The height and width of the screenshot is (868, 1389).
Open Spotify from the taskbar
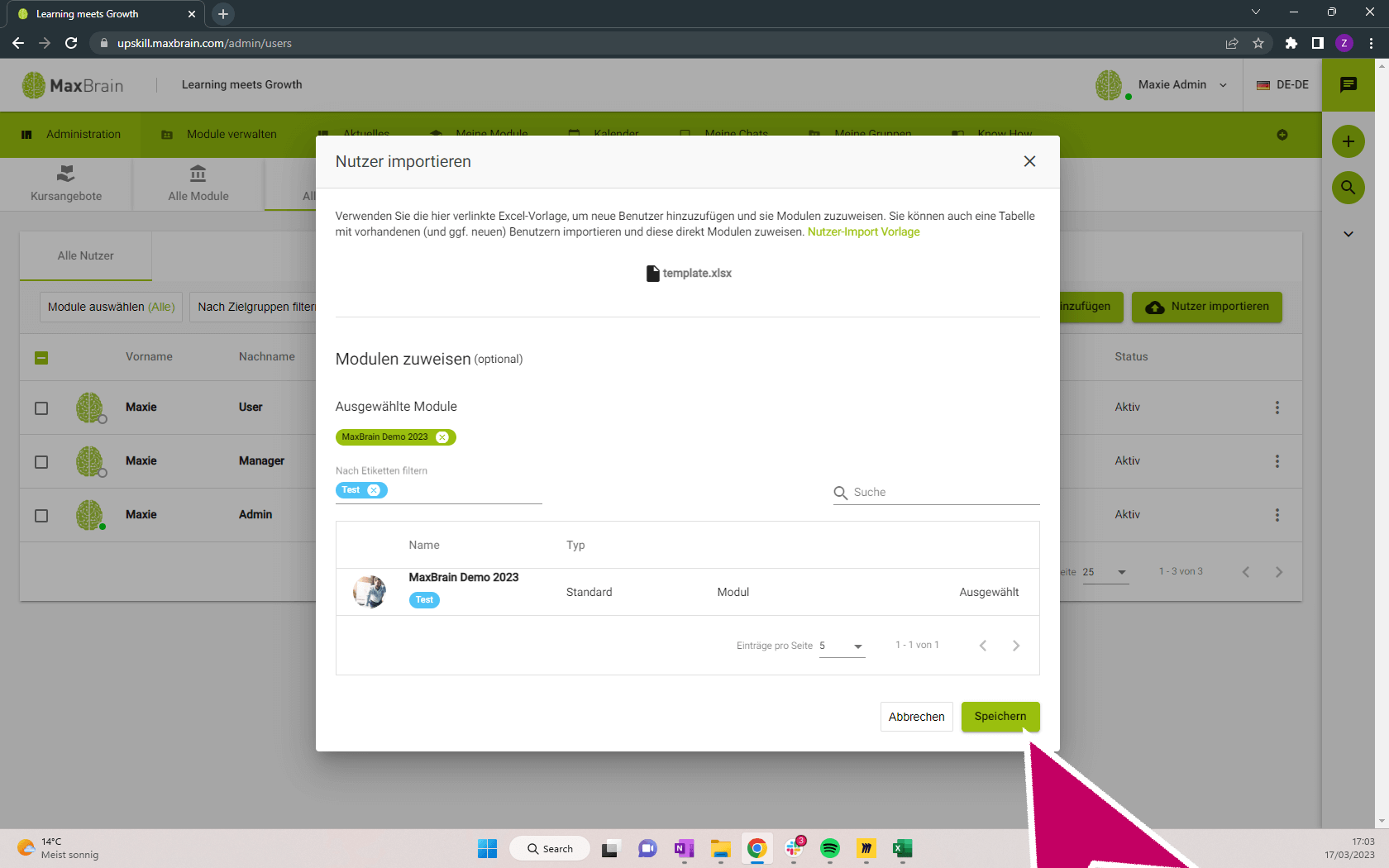pos(830,849)
